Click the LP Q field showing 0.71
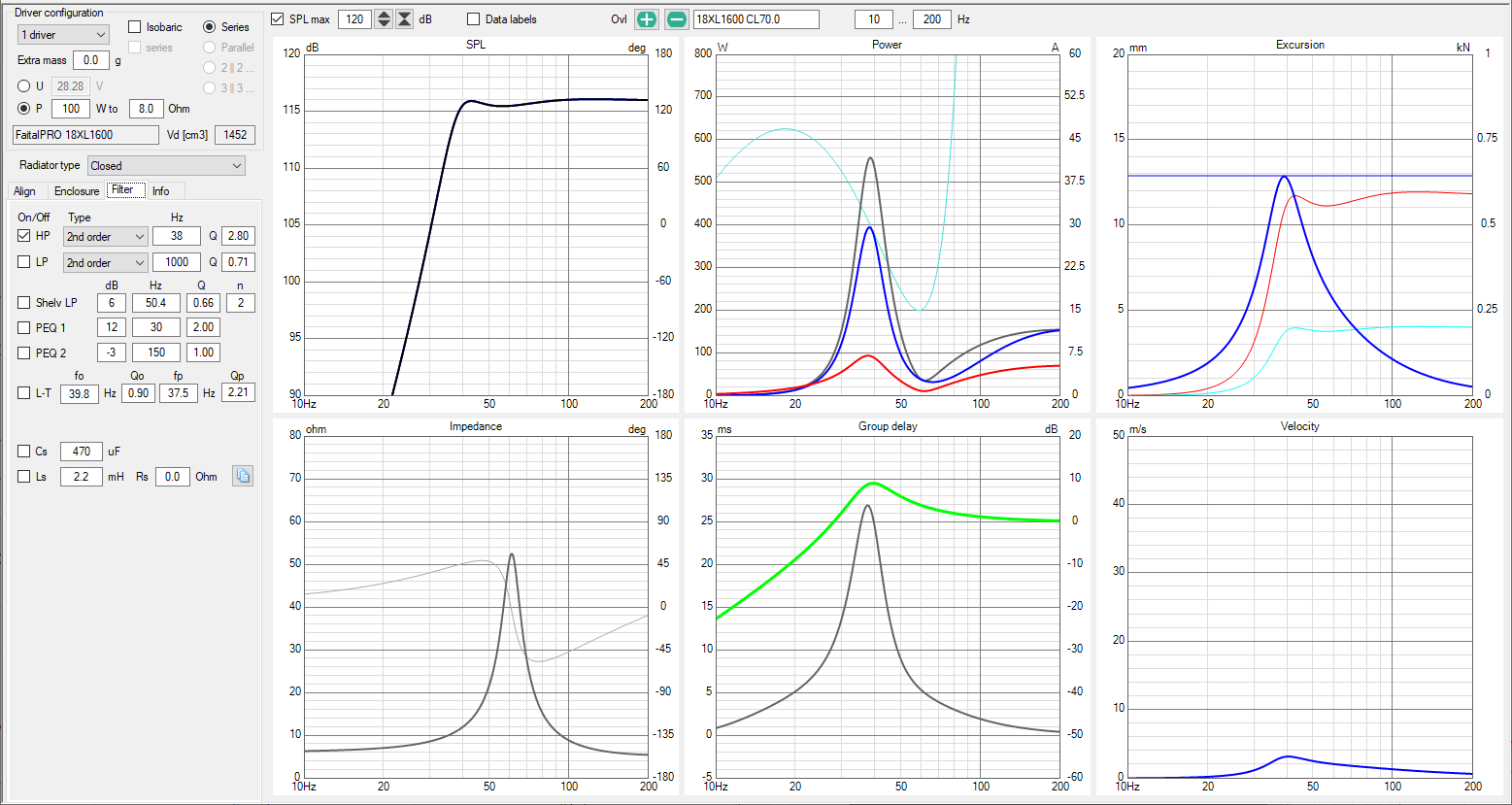 pyautogui.click(x=239, y=262)
